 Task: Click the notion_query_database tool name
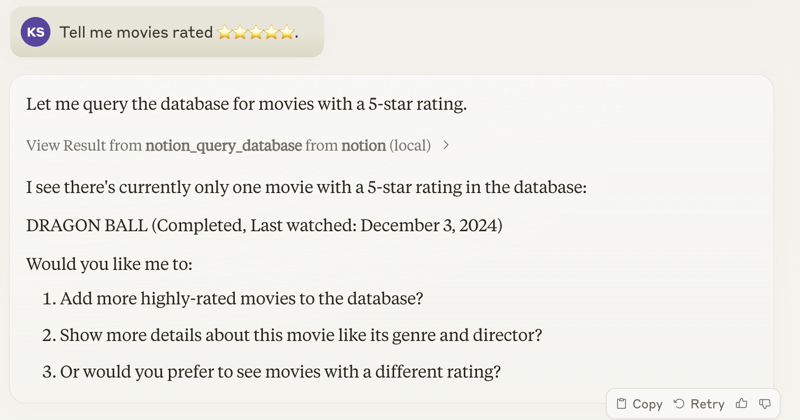click(223, 145)
